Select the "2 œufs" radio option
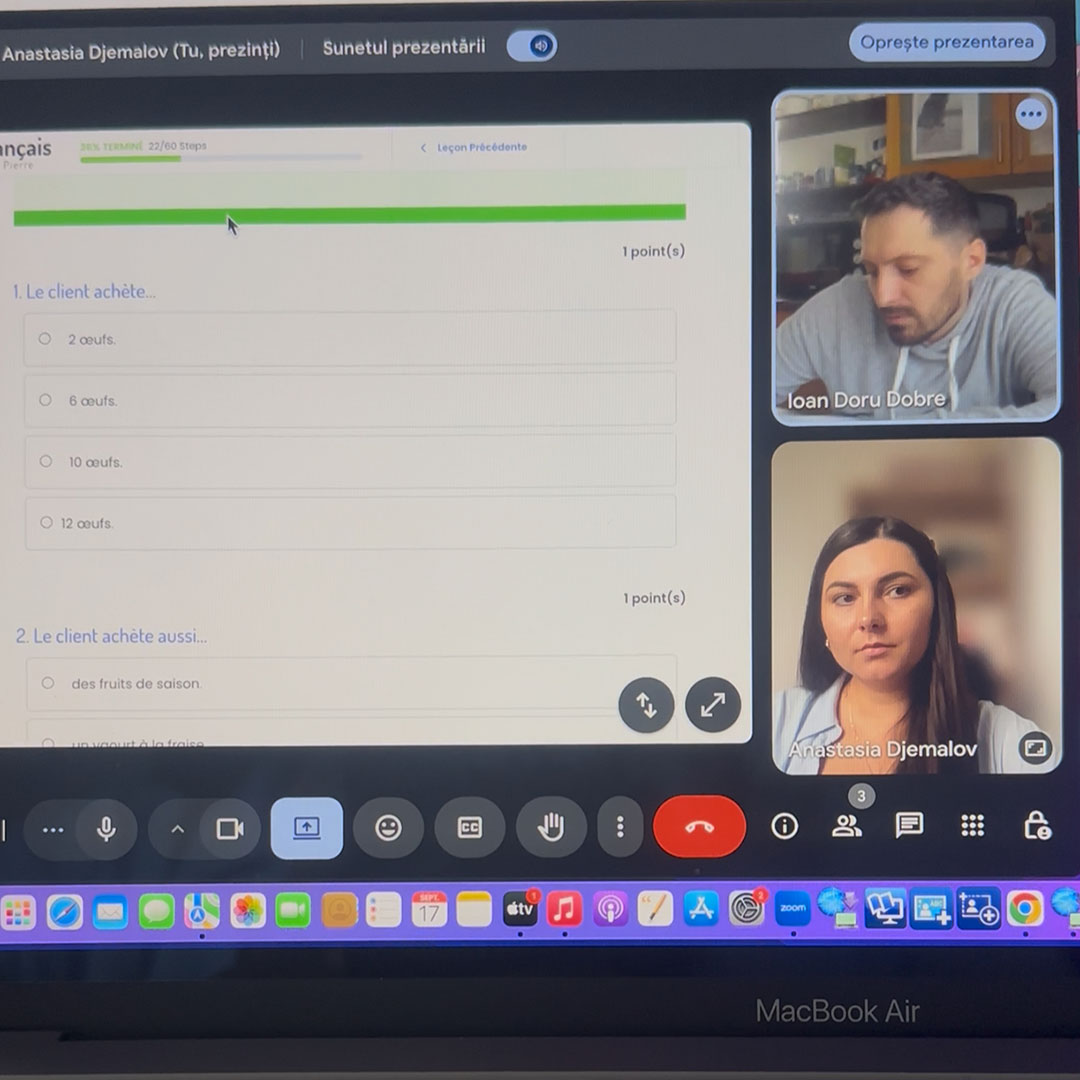 coord(45,339)
